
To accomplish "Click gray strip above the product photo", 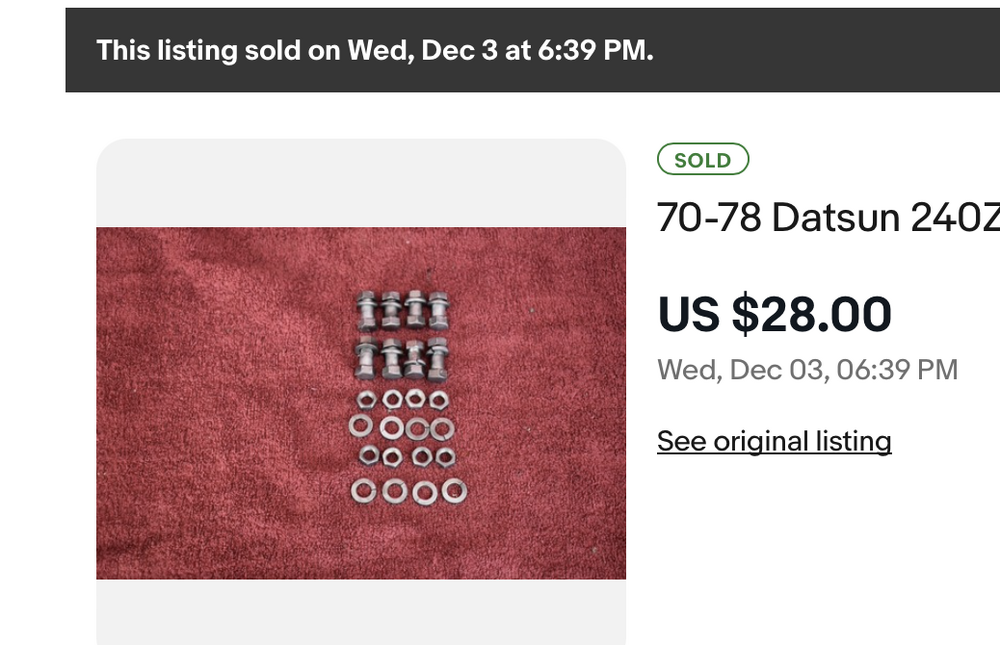I will click(x=360, y=185).
